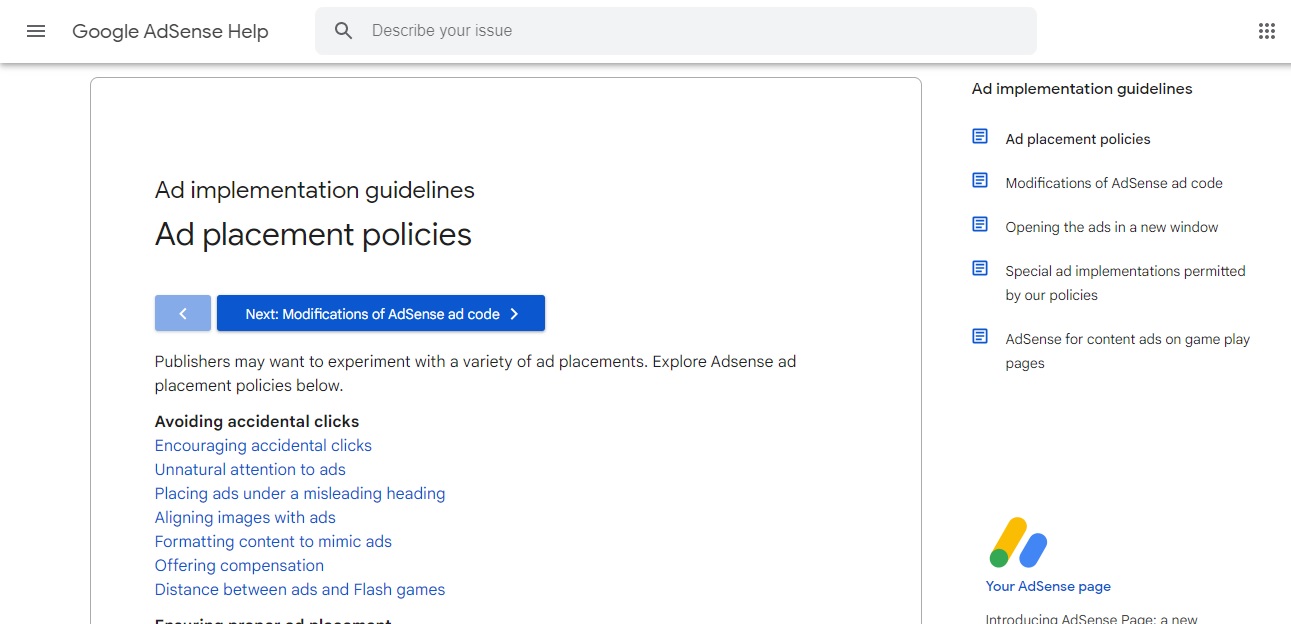The width and height of the screenshot is (1291, 624).
Task: Click the article icon beside AdSense for content ads
Action: (980, 337)
